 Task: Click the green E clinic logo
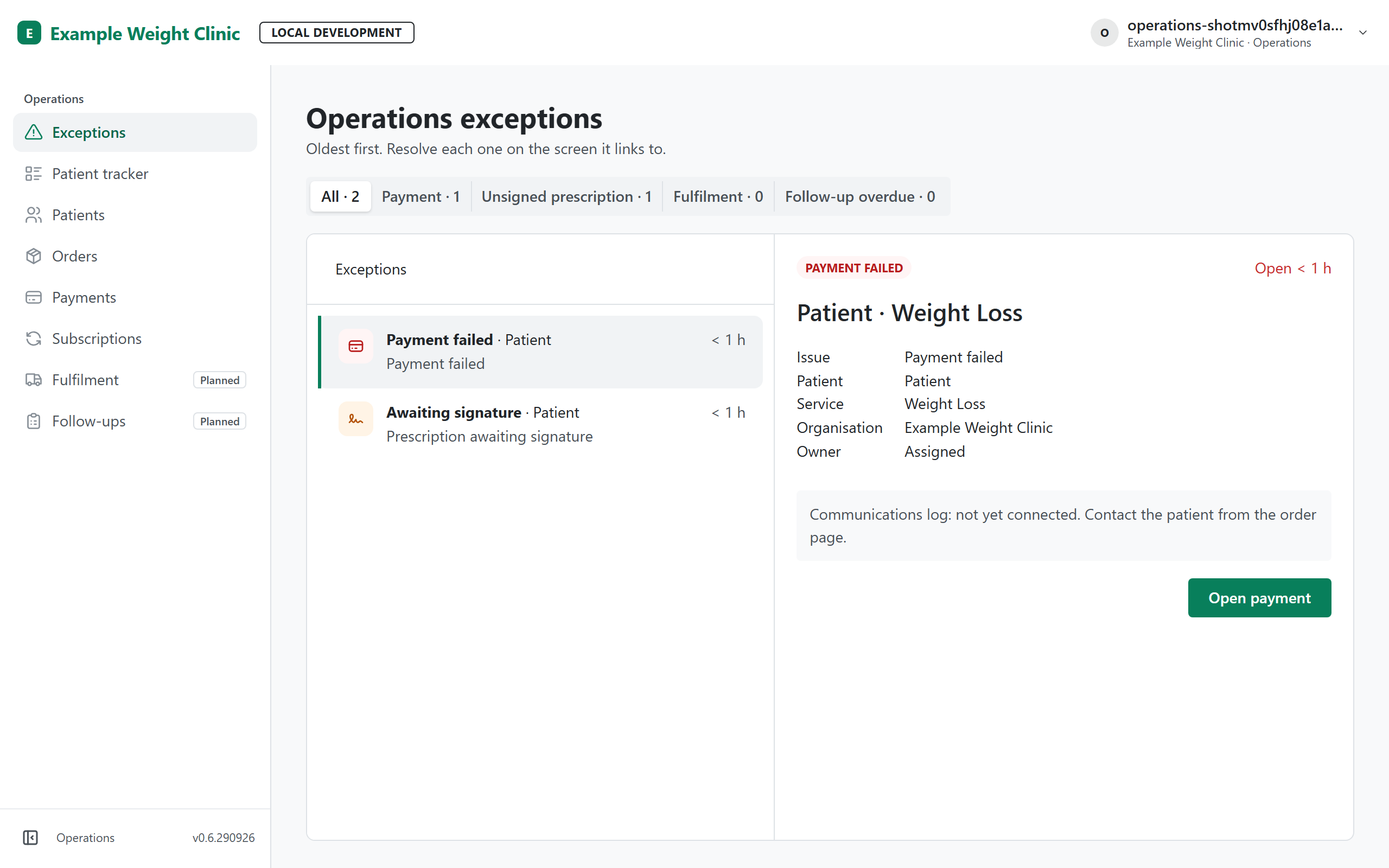[29, 33]
